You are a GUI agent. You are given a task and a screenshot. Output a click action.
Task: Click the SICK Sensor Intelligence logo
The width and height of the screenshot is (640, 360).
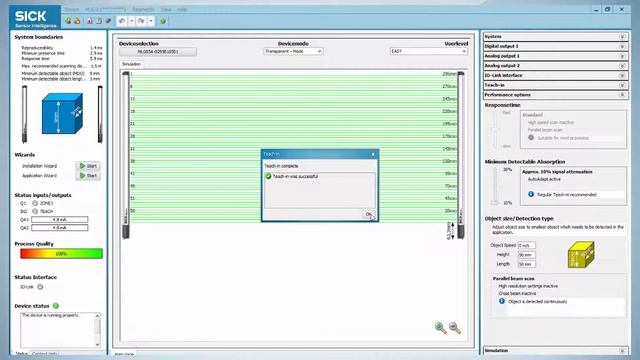[x=35, y=18]
